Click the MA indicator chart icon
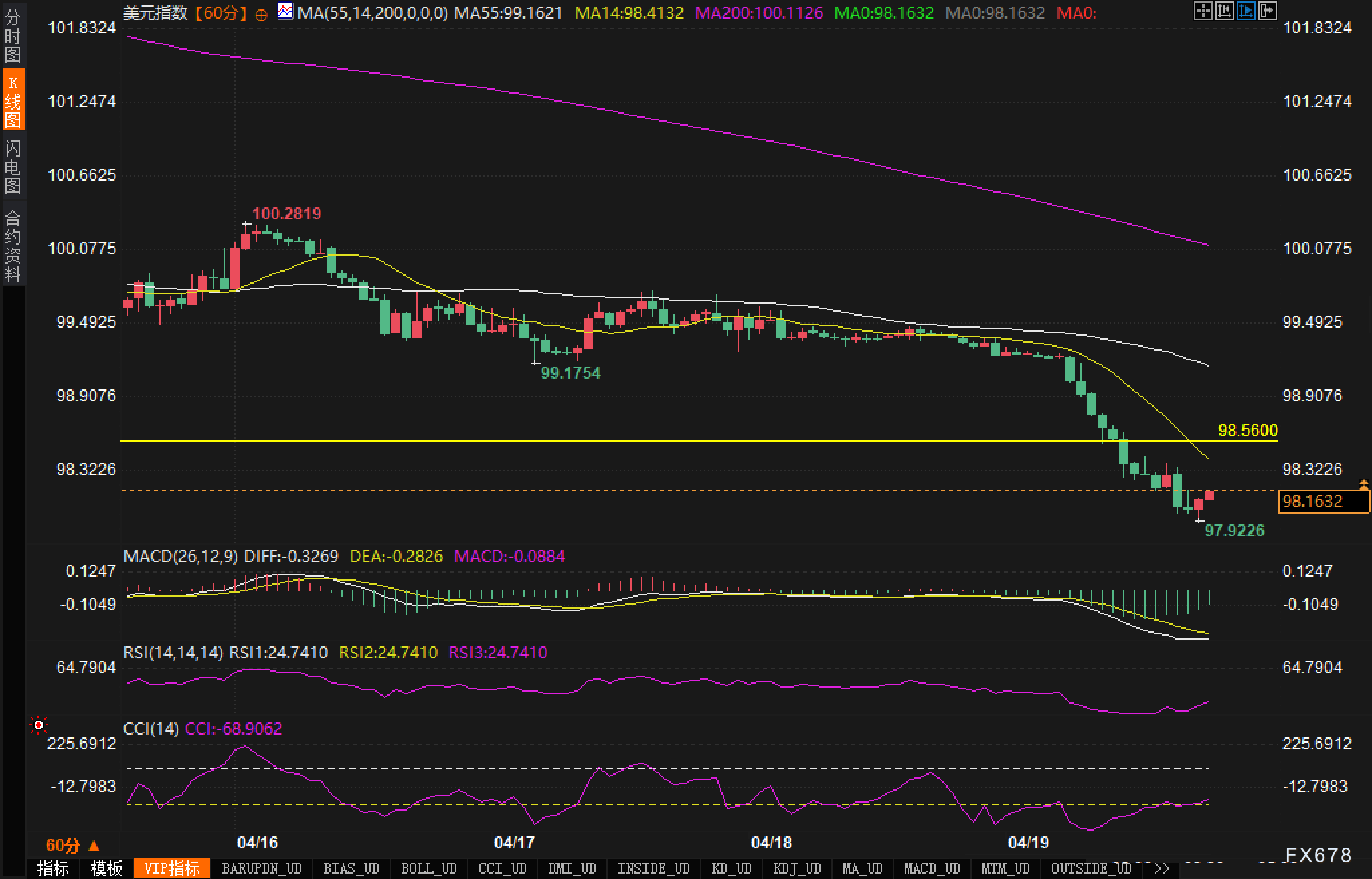1372x879 pixels. tap(286, 12)
